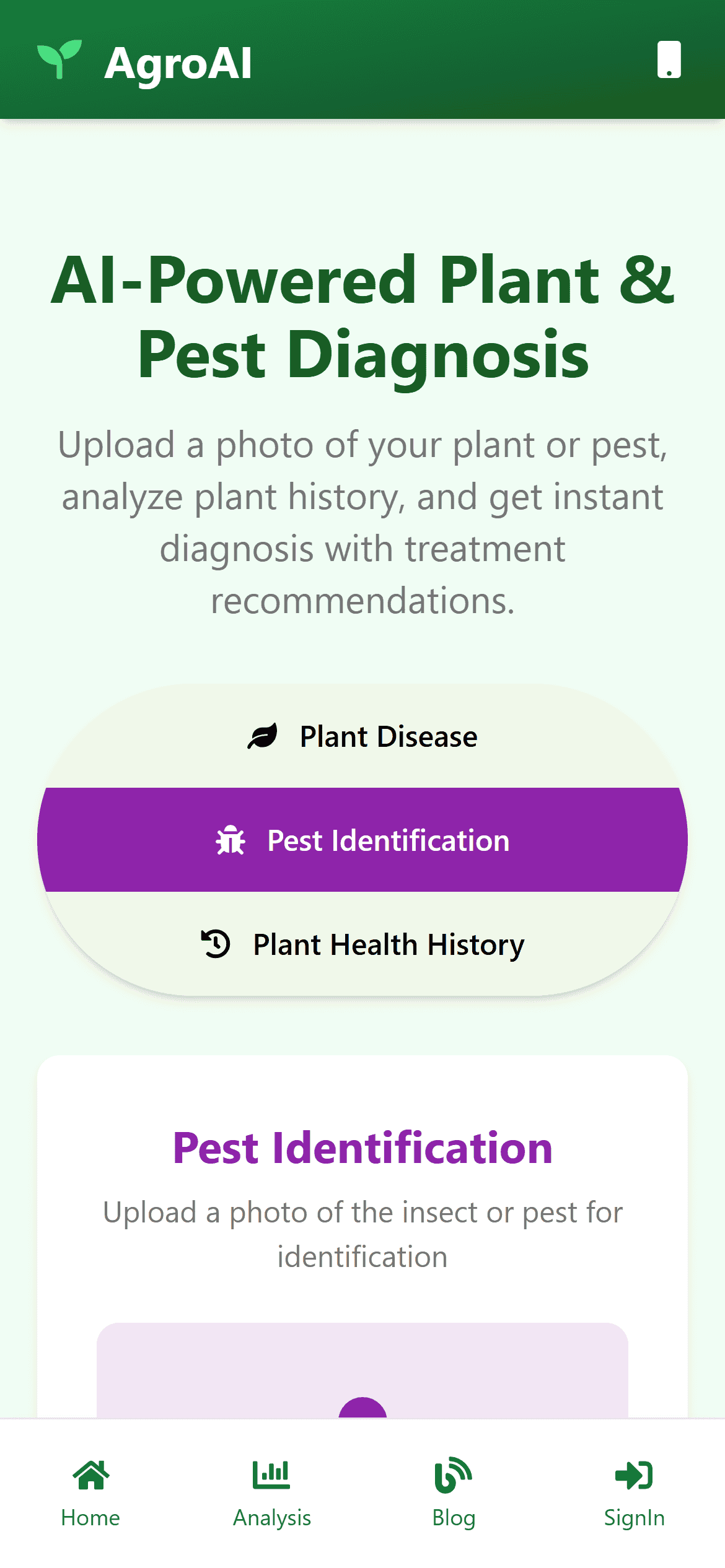Open the SignIn label in bottom bar
The width and height of the screenshot is (725, 1568).
pyautogui.click(x=635, y=1518)
